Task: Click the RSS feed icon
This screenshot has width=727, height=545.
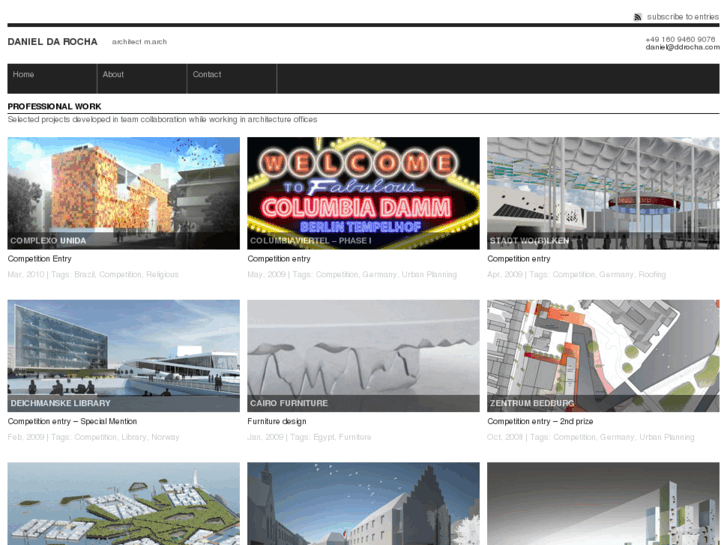Action: [x=638, y=17]
